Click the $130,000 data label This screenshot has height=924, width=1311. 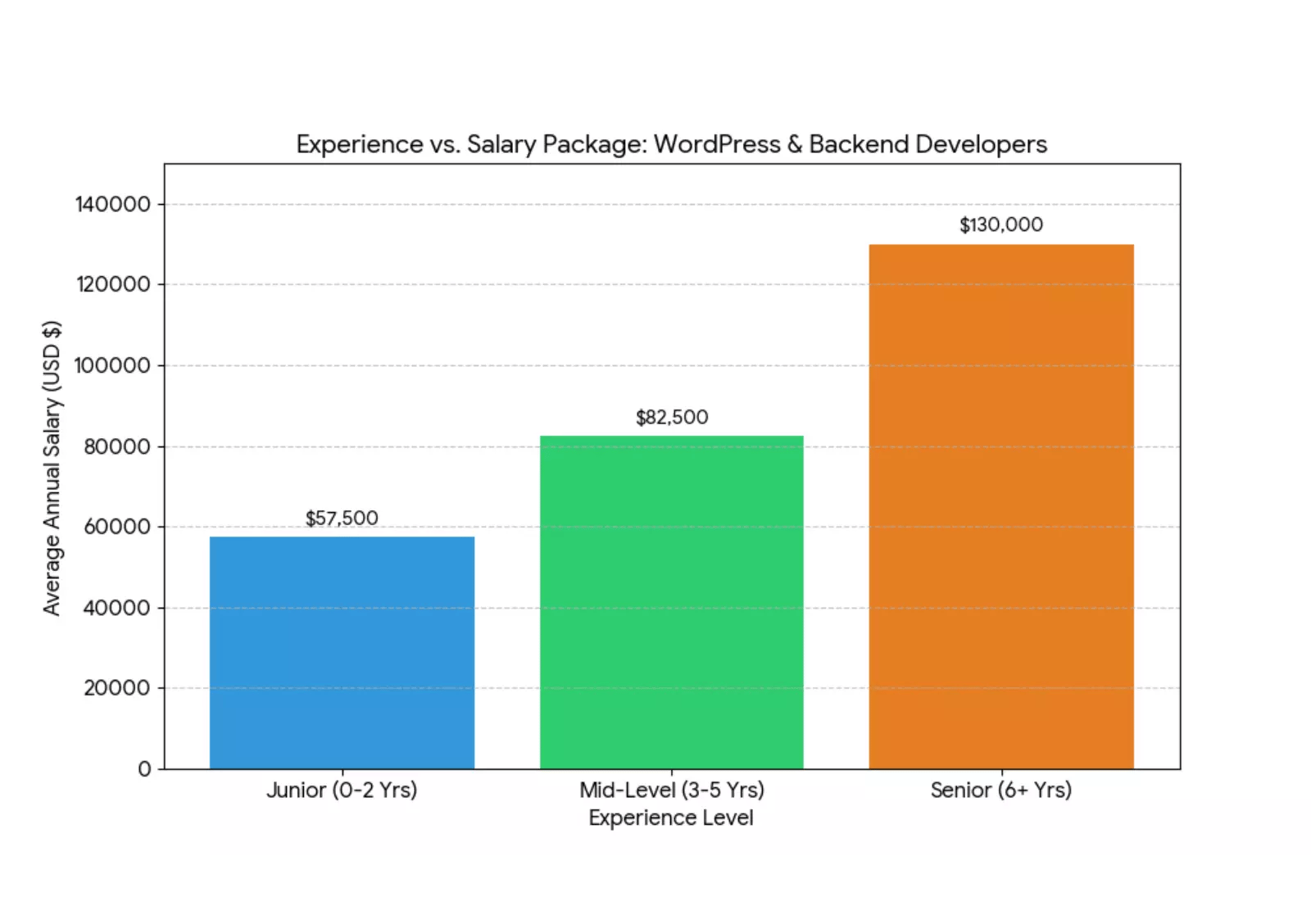1001,224
